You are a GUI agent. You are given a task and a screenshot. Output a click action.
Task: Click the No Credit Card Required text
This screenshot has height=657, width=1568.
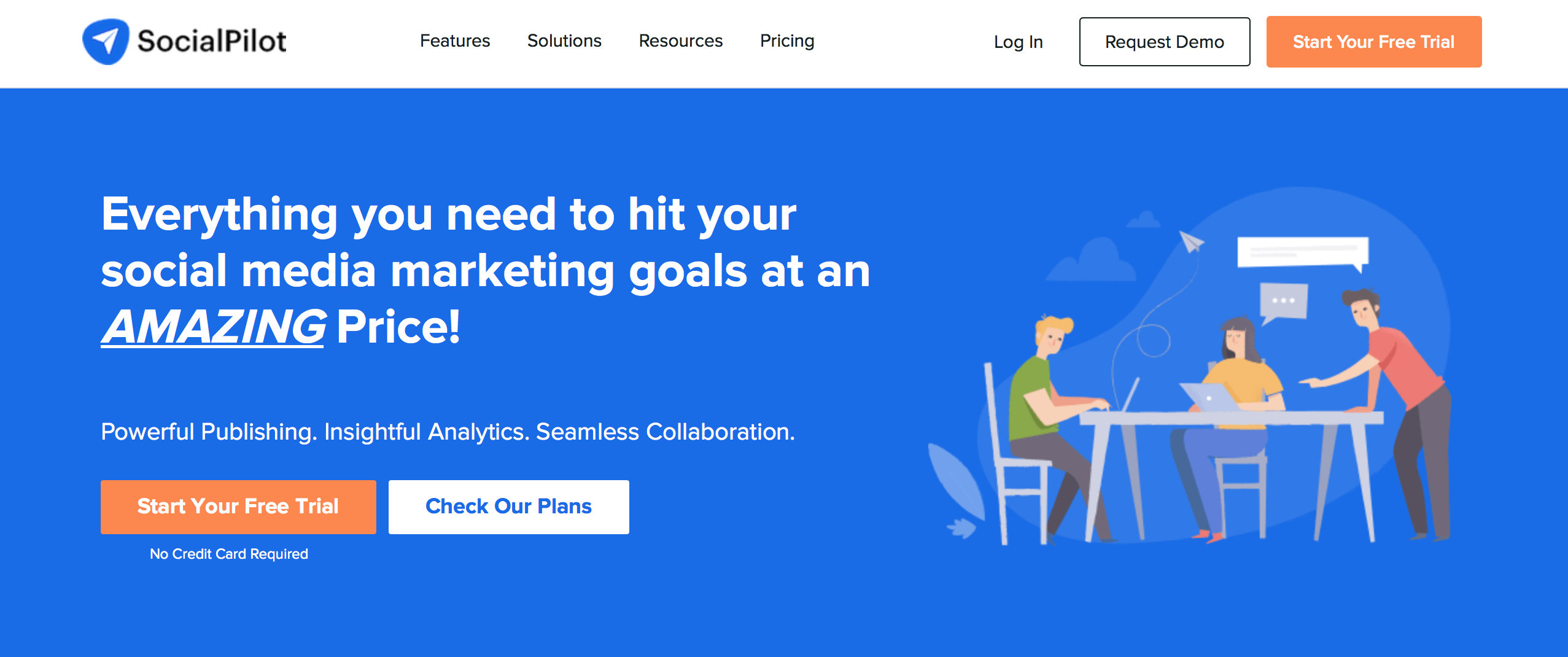[x=229, y=554]
